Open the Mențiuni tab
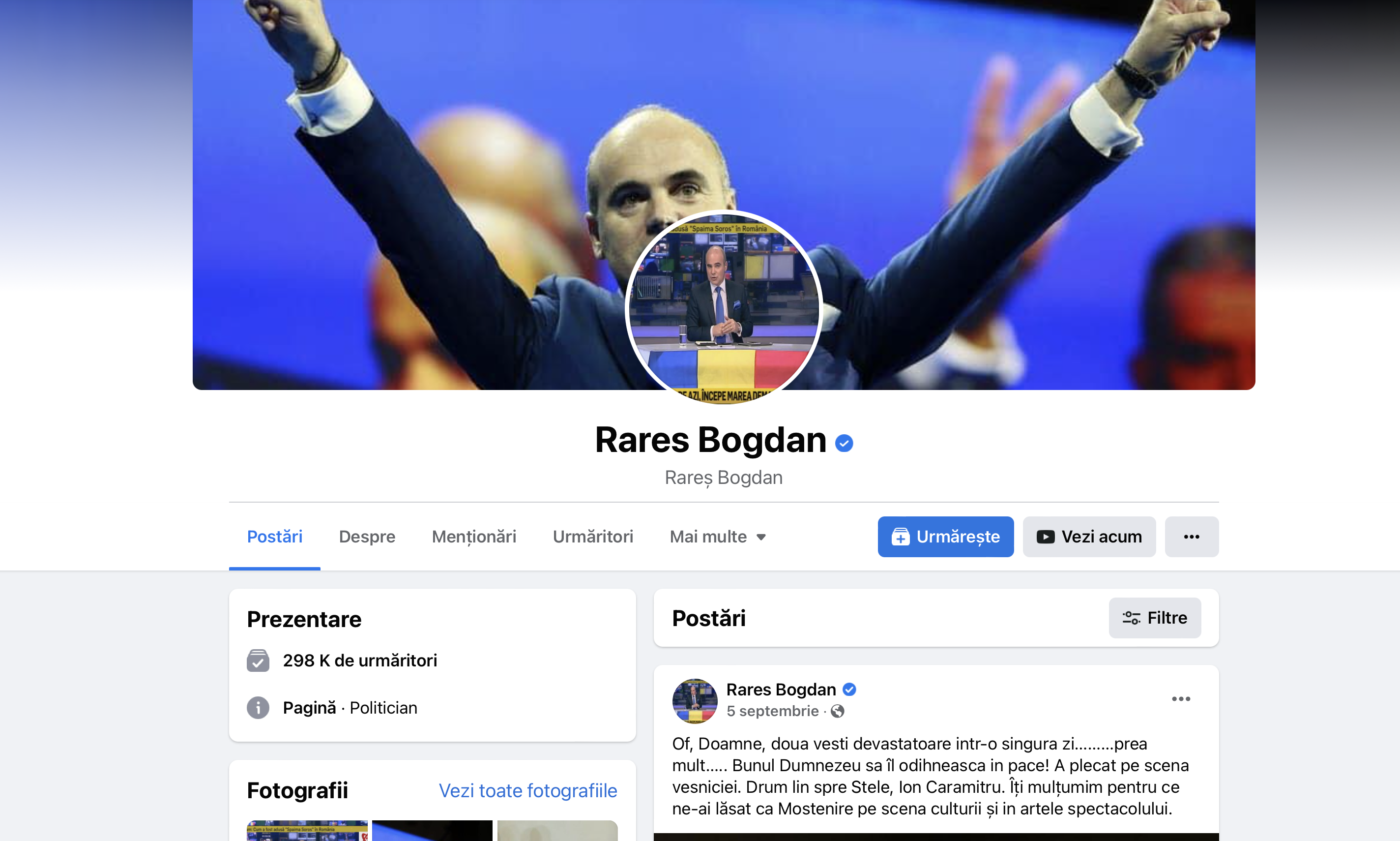 (474, 537)
